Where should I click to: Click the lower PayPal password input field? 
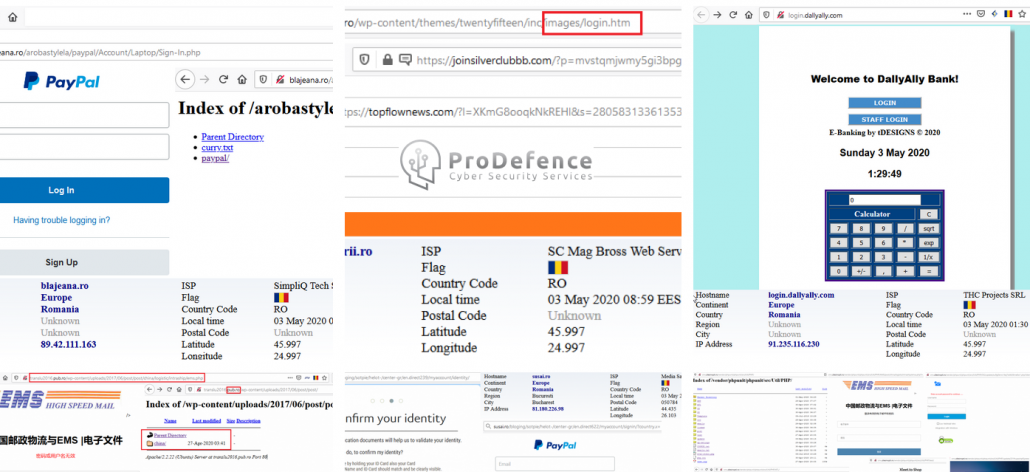point(85,147)
